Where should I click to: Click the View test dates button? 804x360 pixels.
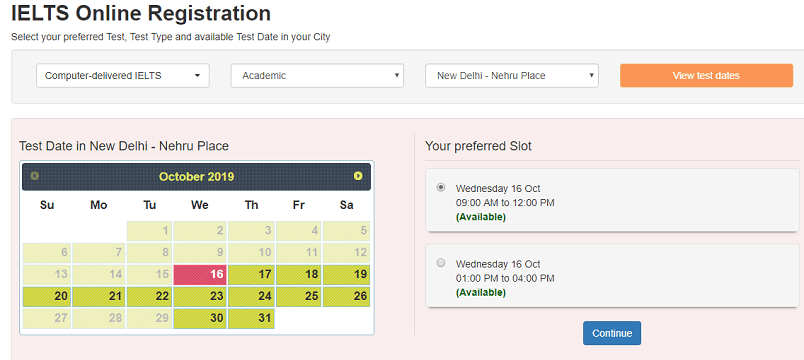point(706,75)
